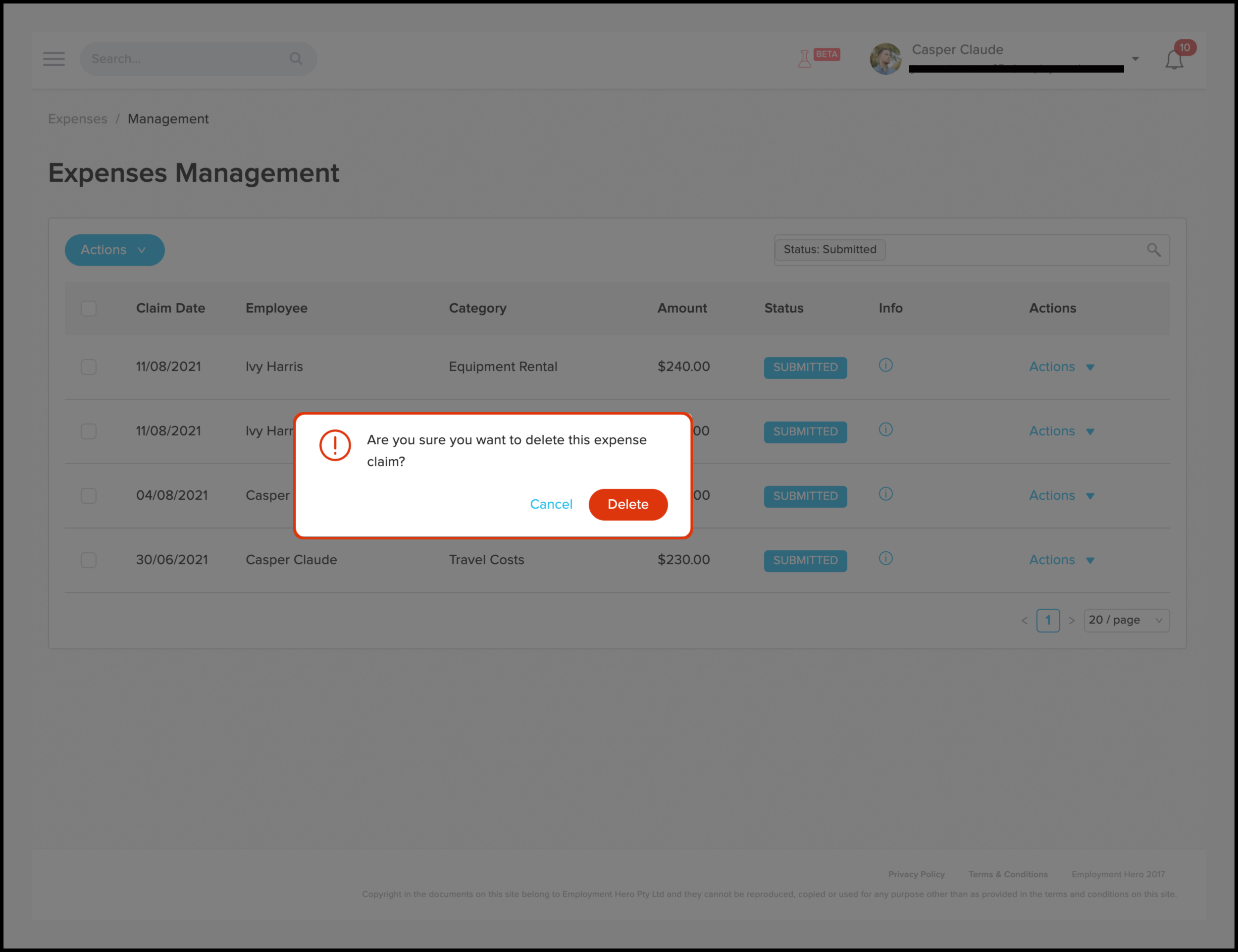Open Actions dropdown for the $240.00 claim

[x=1061, y=367]
